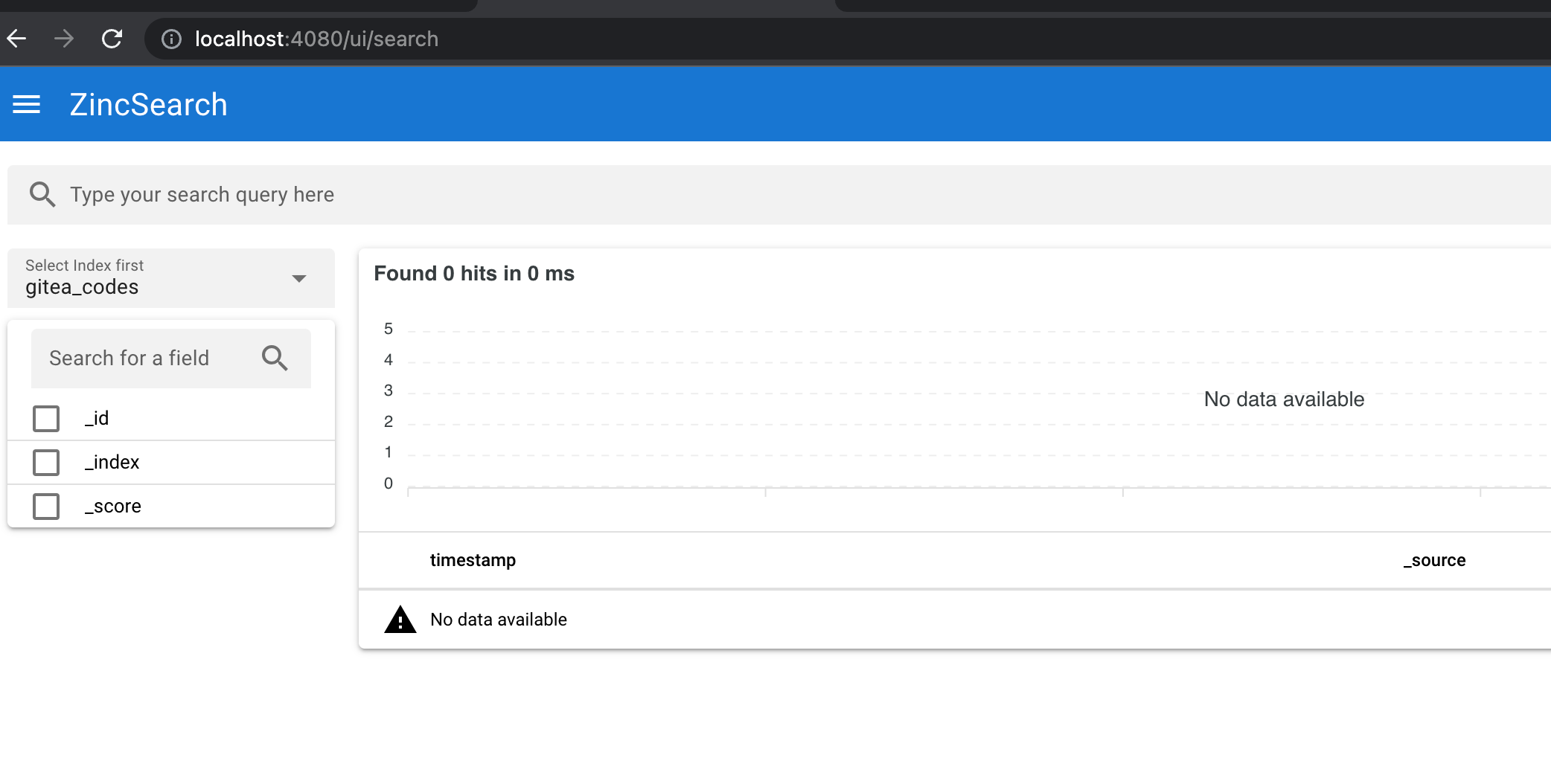Open the ZincSearch navigation hamburger menu
Image resolution: width=1551 pixels, height=784 pixels.
coord(27,104)
